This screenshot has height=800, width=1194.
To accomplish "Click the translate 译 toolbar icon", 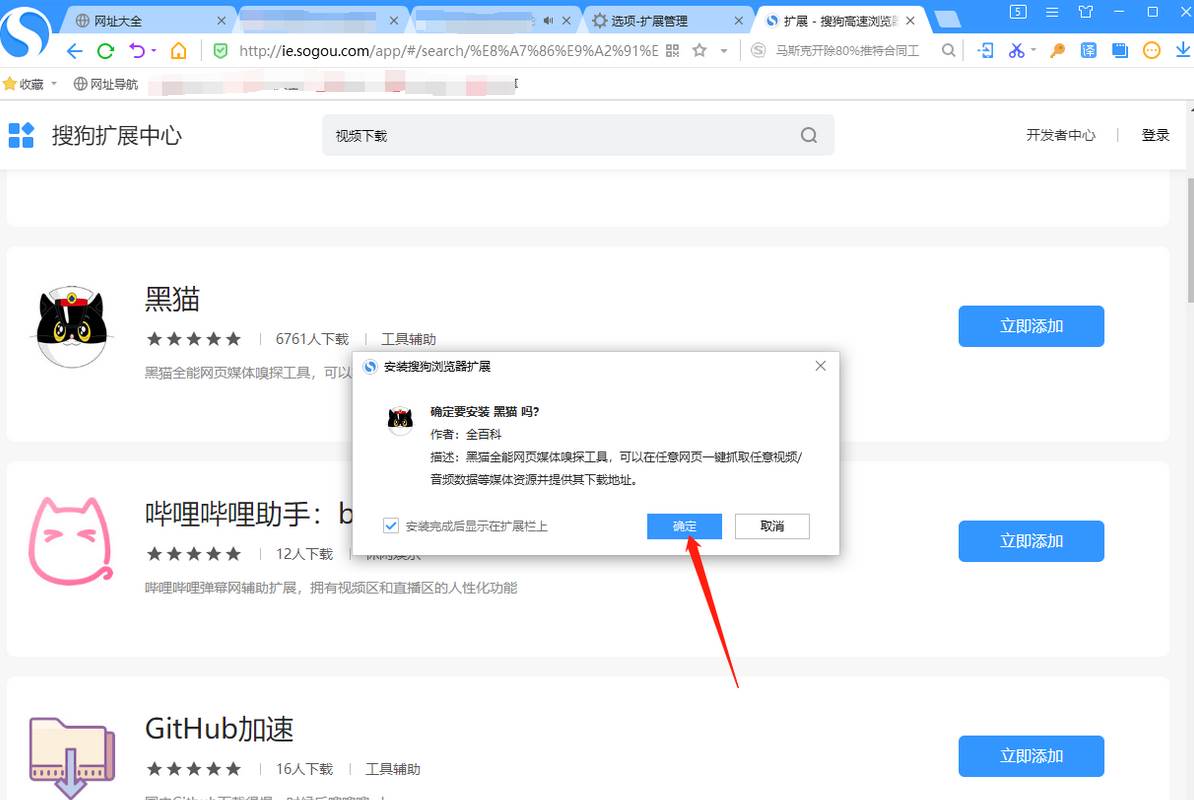I will coord(1089,51).
